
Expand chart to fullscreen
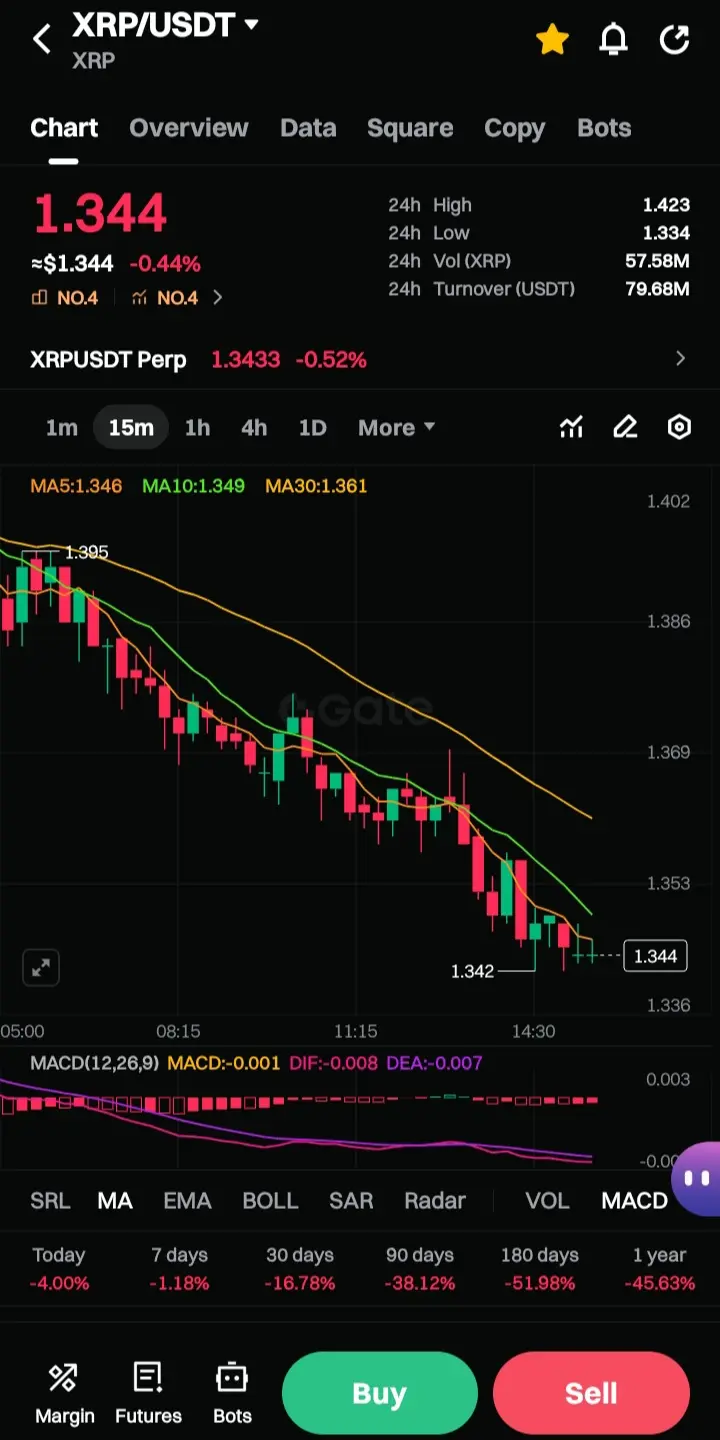[41, 967]
